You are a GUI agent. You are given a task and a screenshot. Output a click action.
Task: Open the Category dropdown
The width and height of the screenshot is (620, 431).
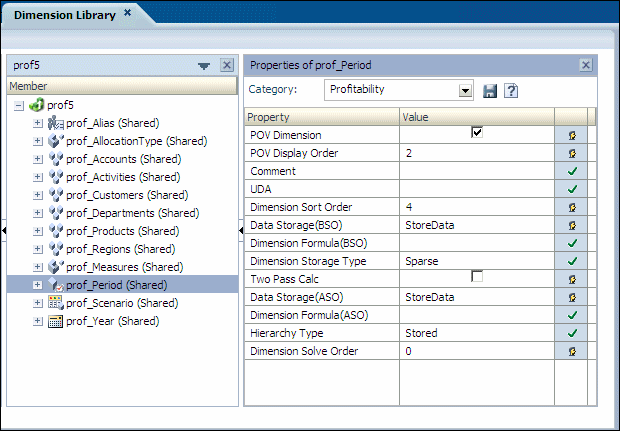pyautogui.click(x=465, y=91)
